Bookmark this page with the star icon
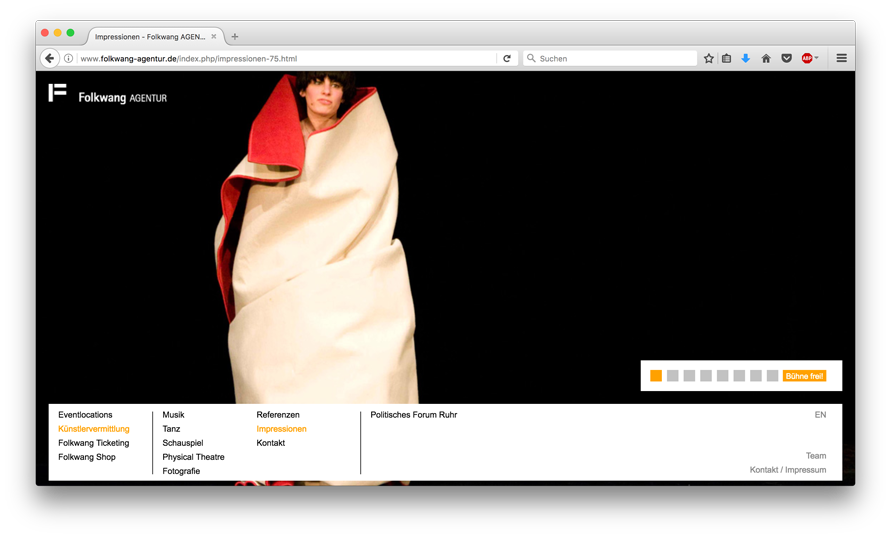Image resolution: width=891 pixels, height=537 pixels. point(709,58)
